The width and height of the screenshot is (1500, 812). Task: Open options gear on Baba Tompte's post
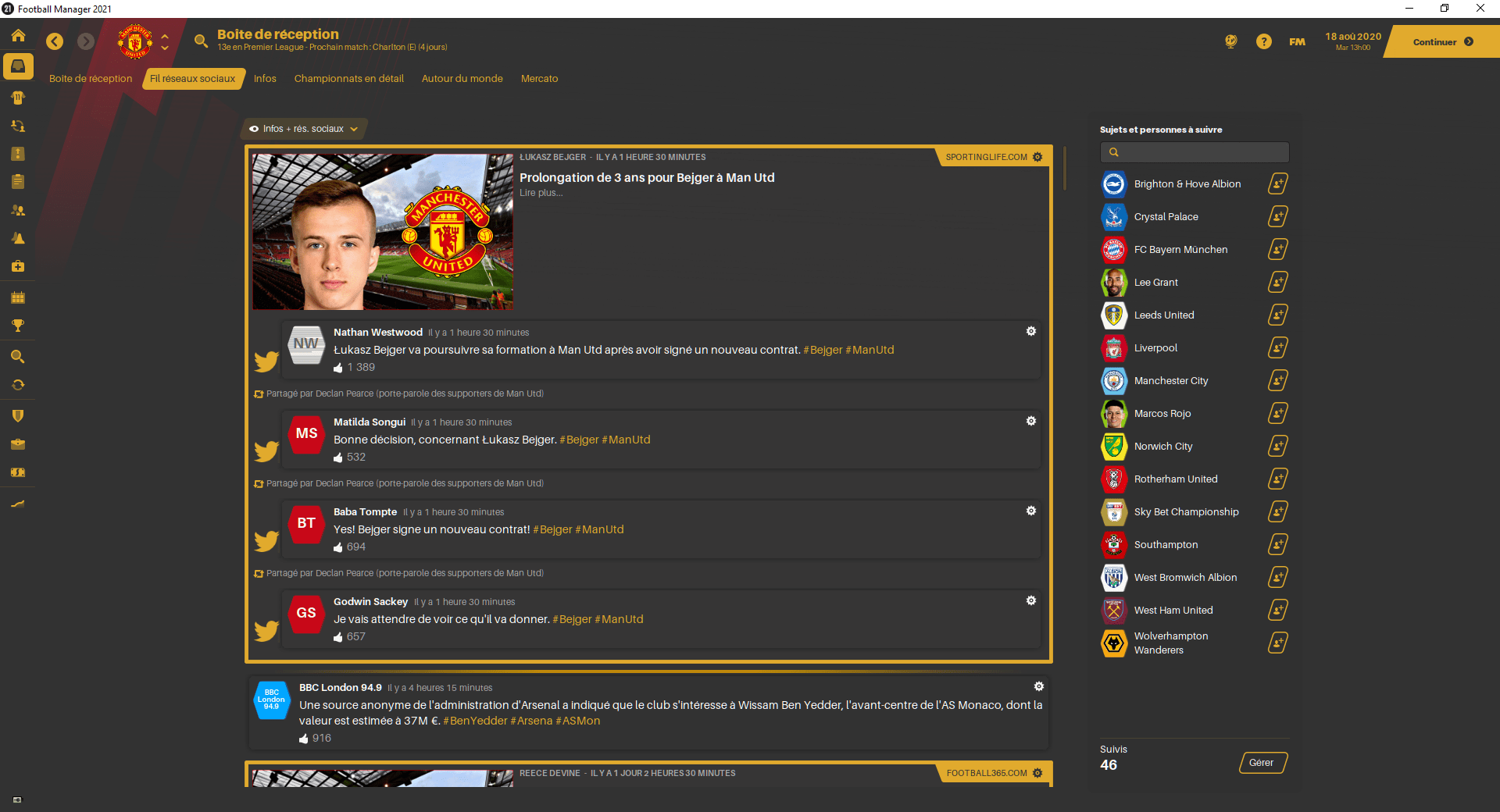1031,511
